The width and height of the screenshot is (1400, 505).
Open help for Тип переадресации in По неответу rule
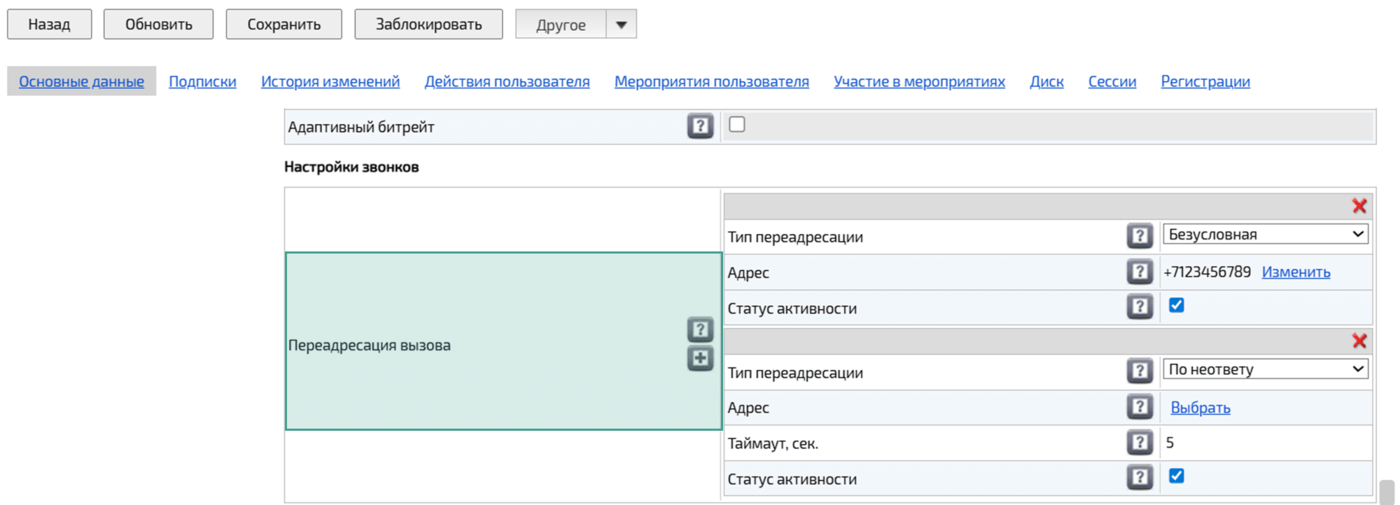coord(1139,371)
